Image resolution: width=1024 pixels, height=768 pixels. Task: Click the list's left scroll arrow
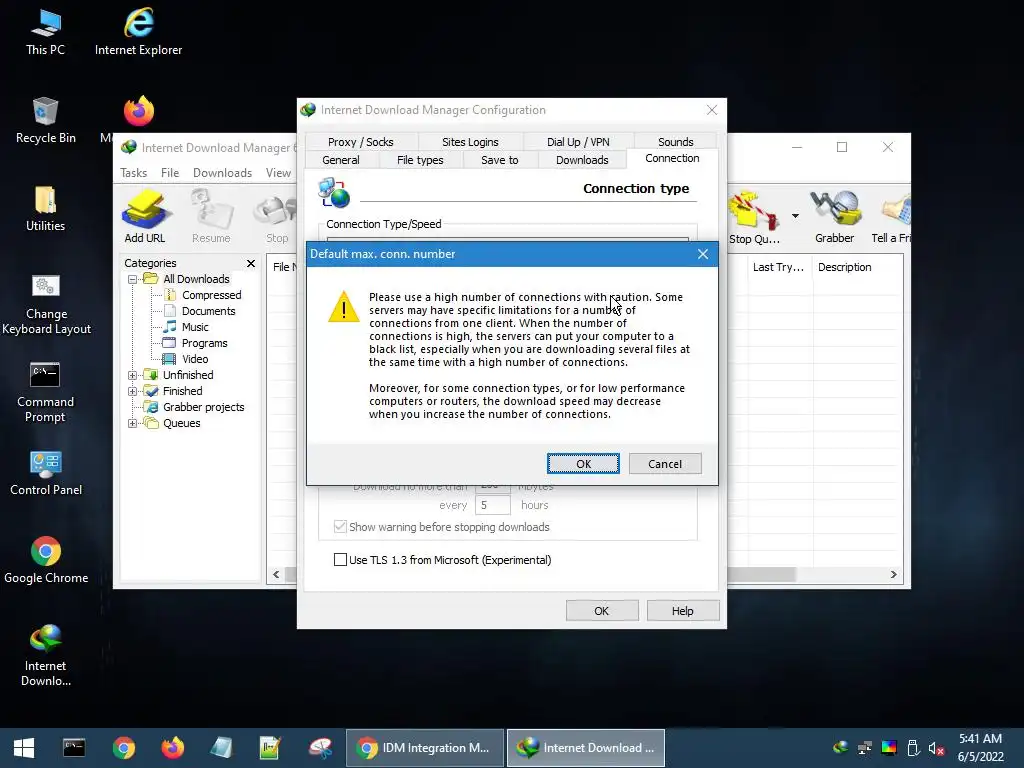tap(276, 575)
